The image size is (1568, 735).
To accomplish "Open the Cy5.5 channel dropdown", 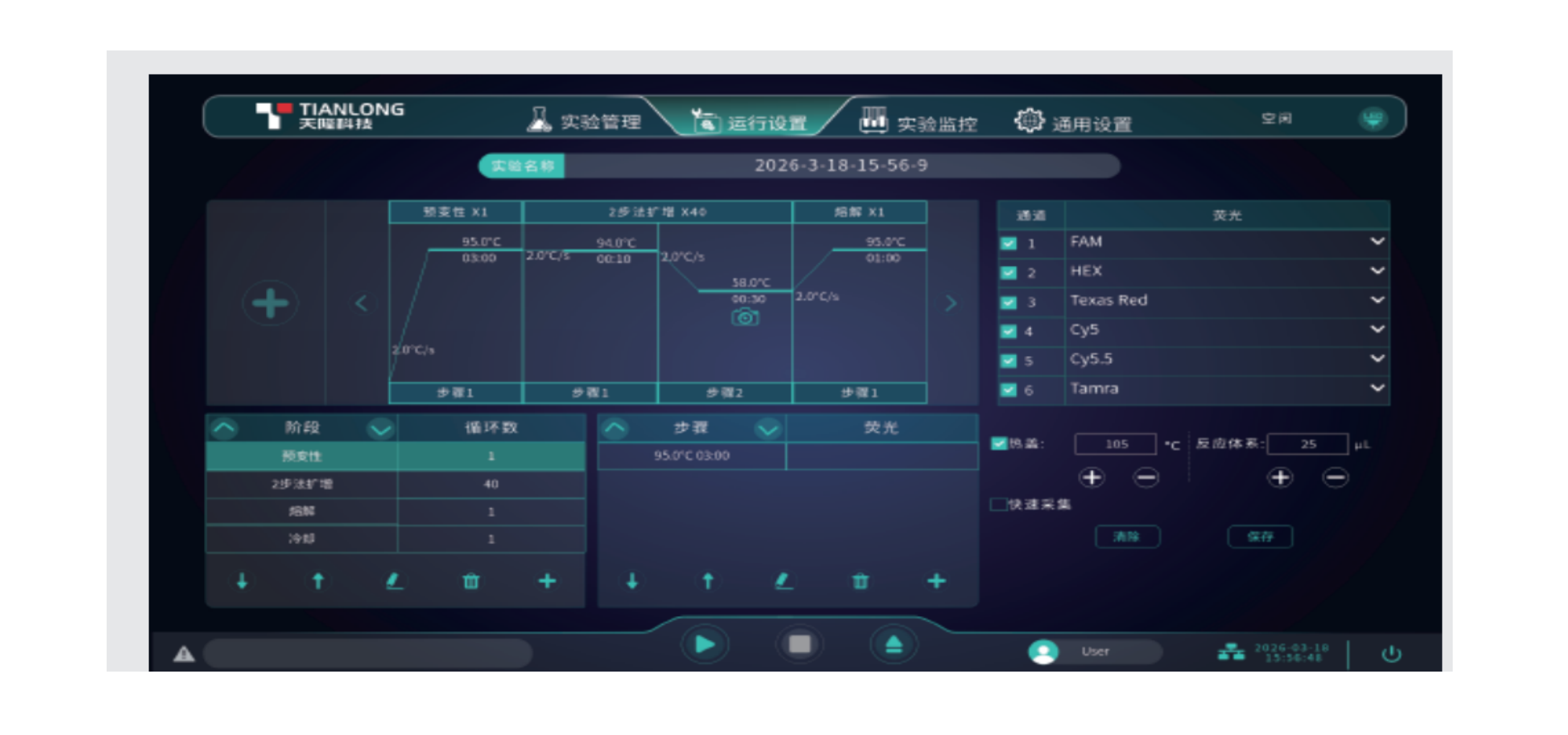I will [x=1377, y=358].
